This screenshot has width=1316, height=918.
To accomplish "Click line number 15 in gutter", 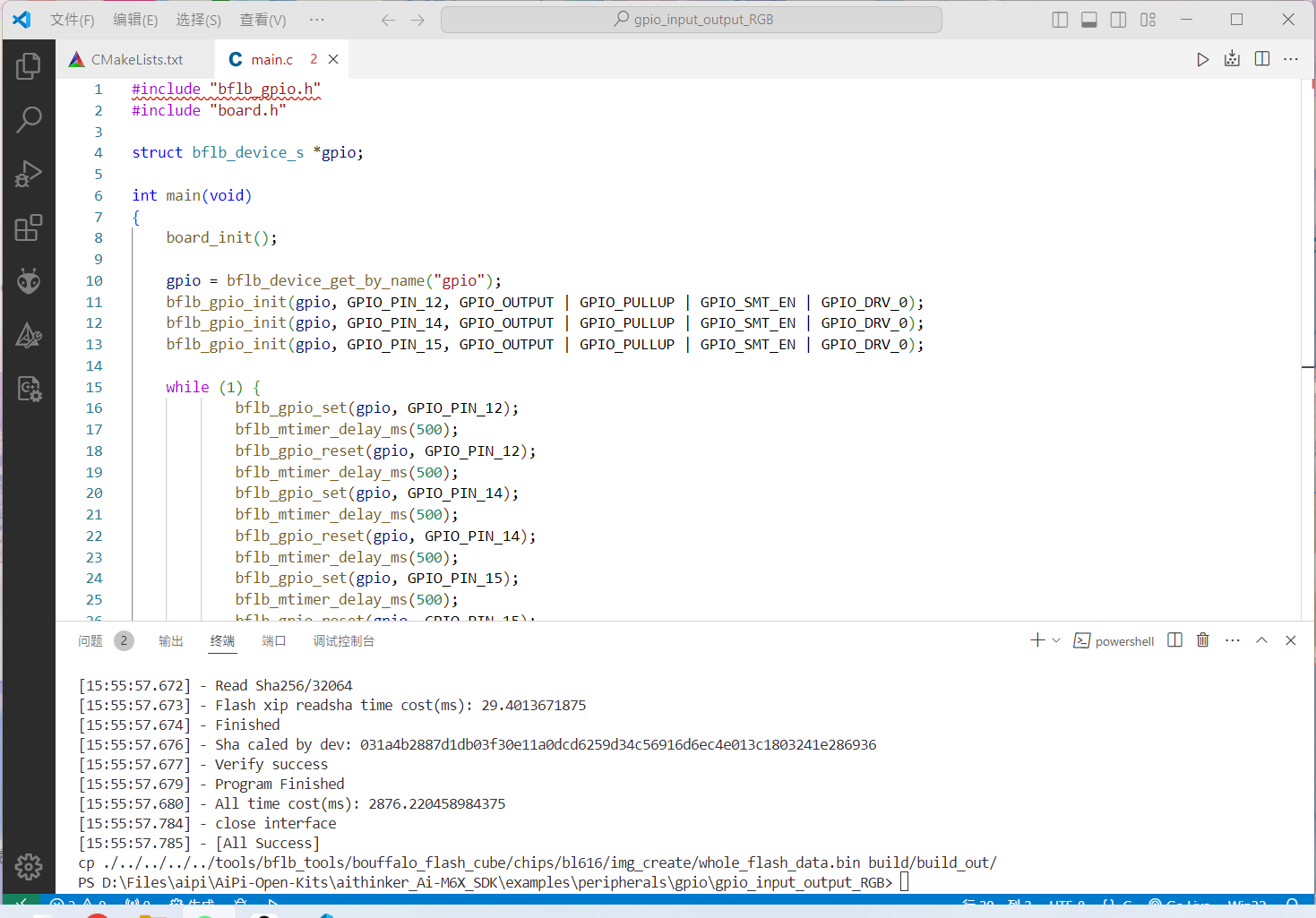I will (x=94, y=387).
